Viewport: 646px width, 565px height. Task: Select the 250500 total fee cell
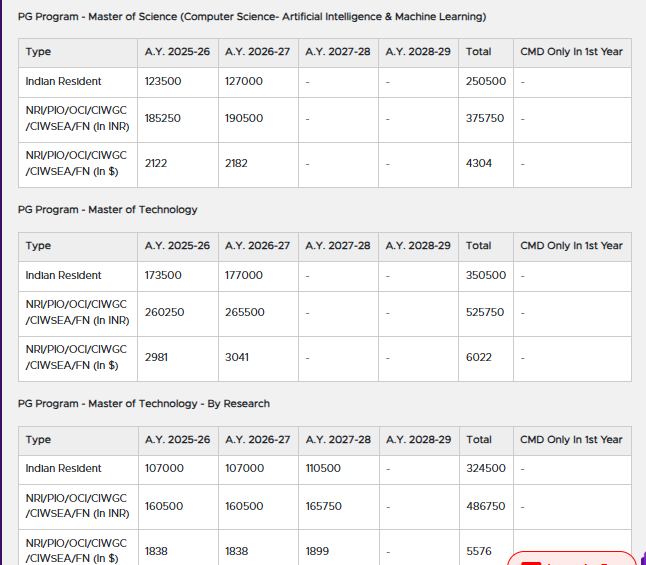pyautogui.click(x=485, y=82)
